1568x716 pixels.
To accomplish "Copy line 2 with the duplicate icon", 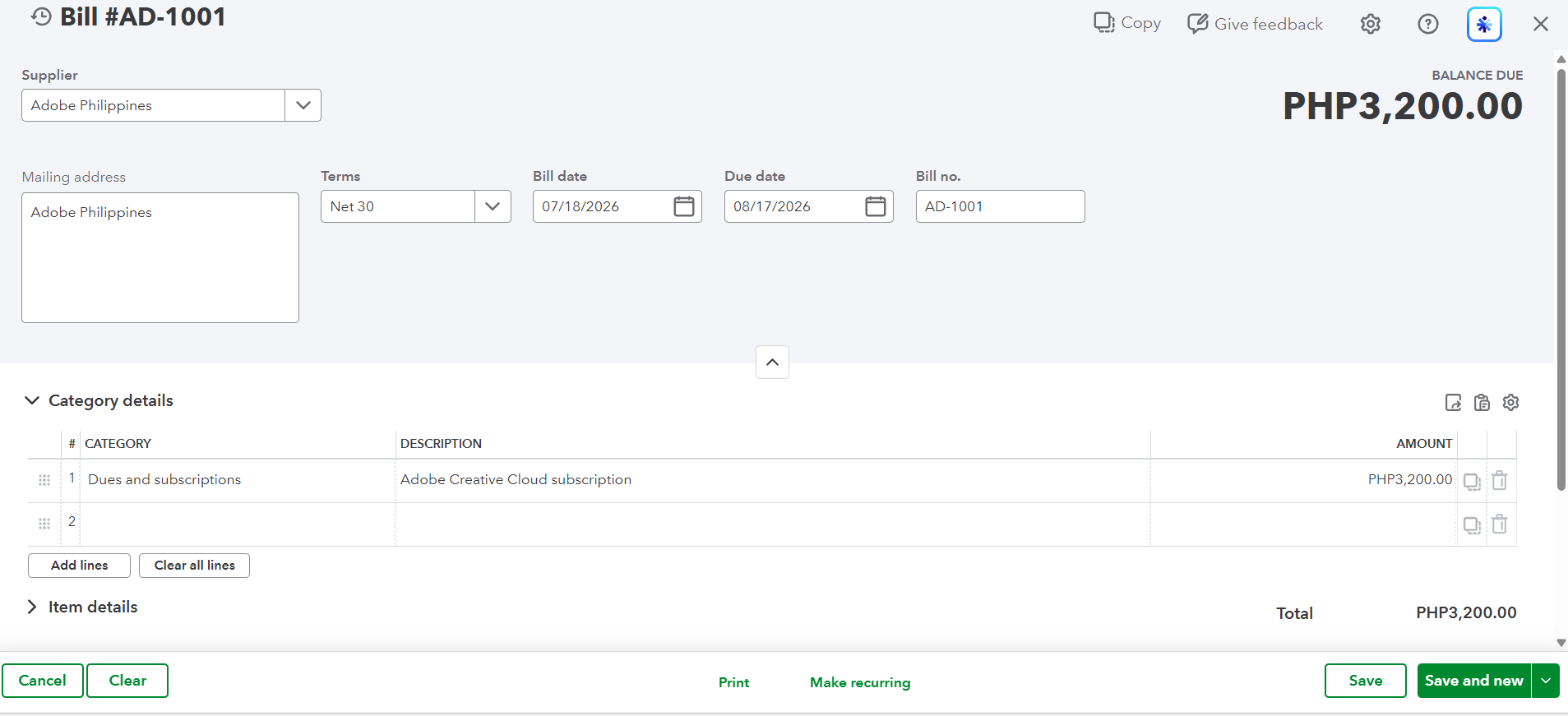I will [1472, 524].
